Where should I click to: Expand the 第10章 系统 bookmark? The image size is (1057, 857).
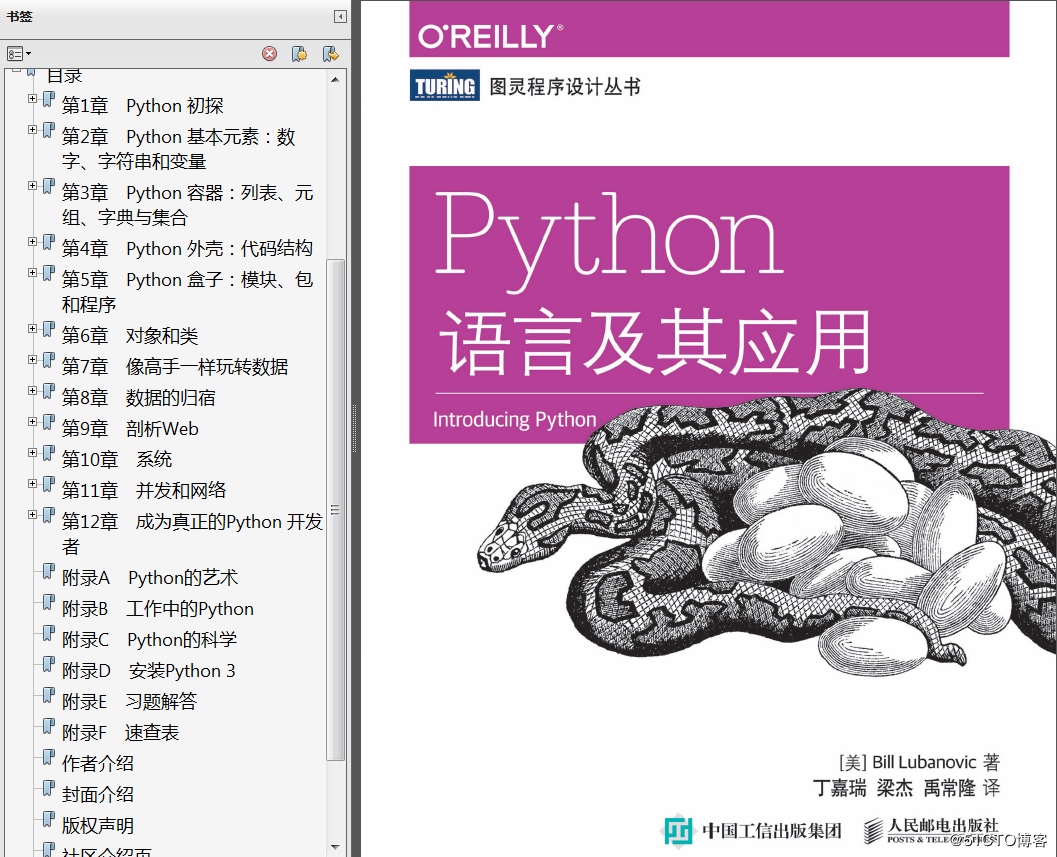pyautogui.click(x=32, y=452)
